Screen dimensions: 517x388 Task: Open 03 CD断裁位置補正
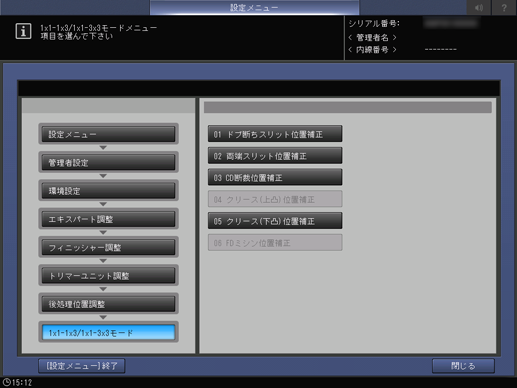click(x=275, y=177)
